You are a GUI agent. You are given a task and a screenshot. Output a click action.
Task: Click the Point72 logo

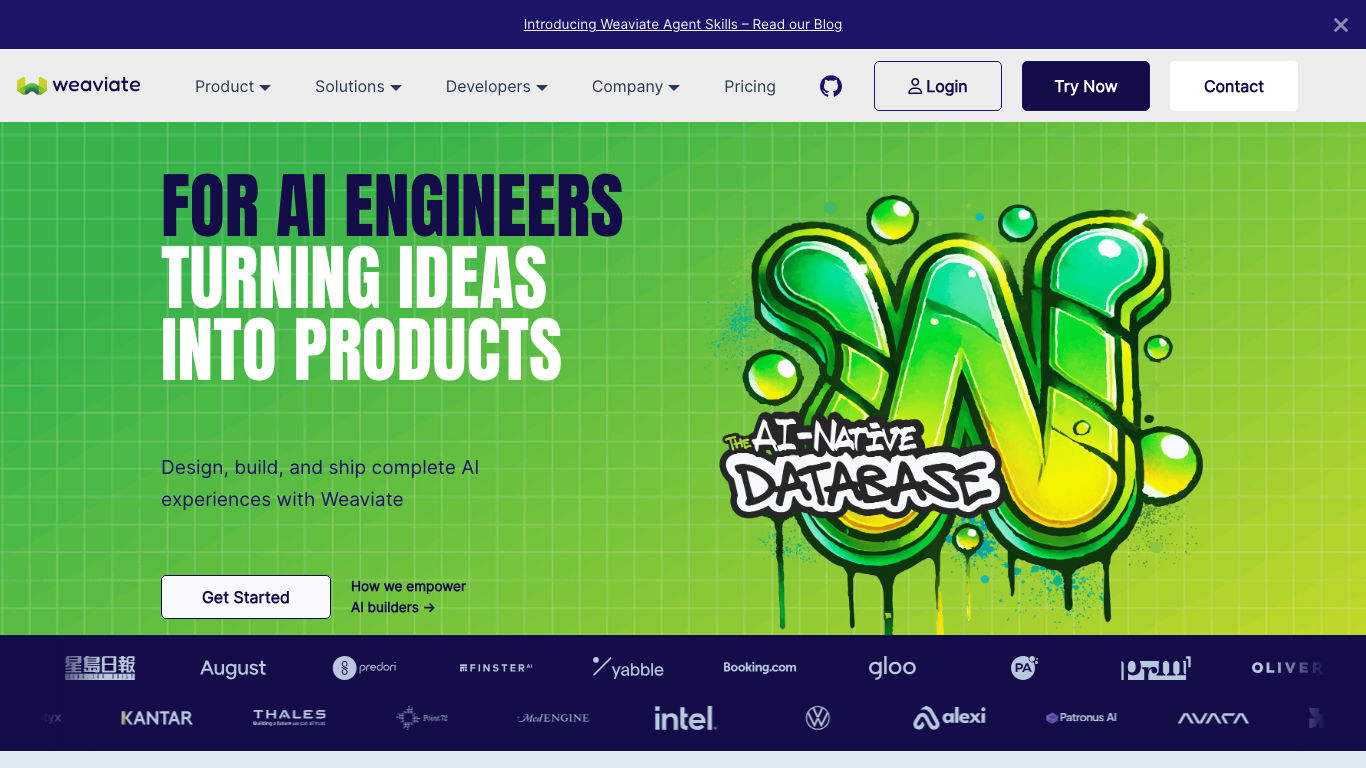click(421, 718)
